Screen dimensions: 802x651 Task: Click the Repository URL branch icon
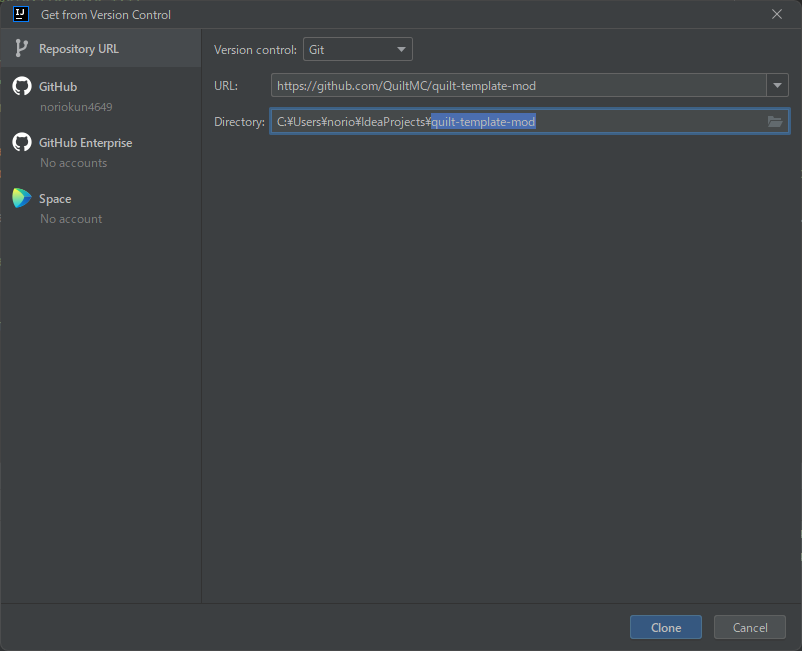point(21,49)
